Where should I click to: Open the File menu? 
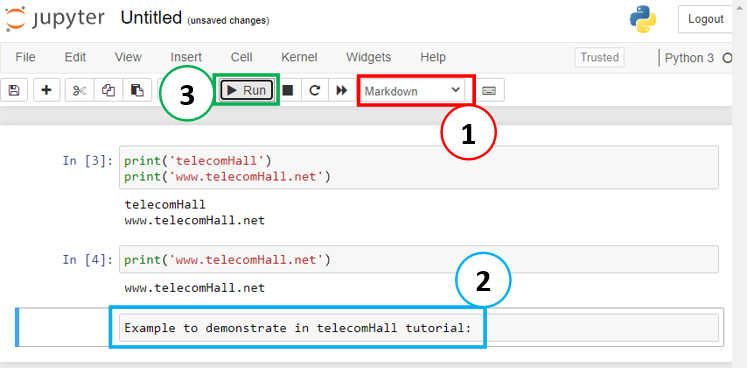25,57
